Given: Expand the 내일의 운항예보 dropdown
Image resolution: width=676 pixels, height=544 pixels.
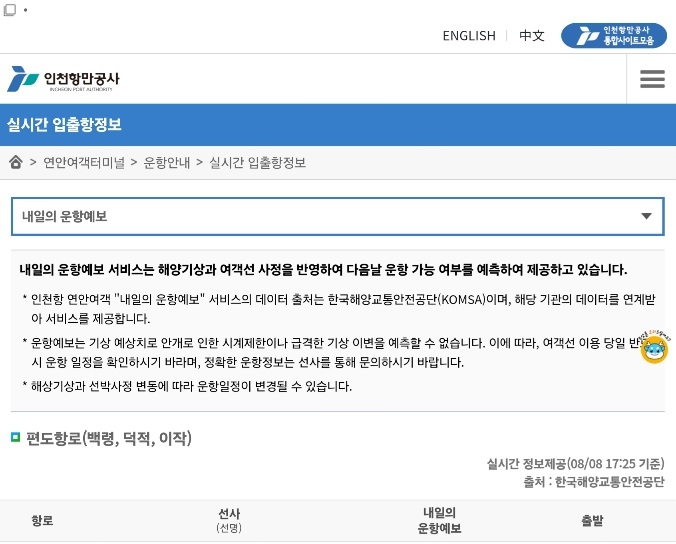Looking at the screenshot, I should click(x=338, y=216).
